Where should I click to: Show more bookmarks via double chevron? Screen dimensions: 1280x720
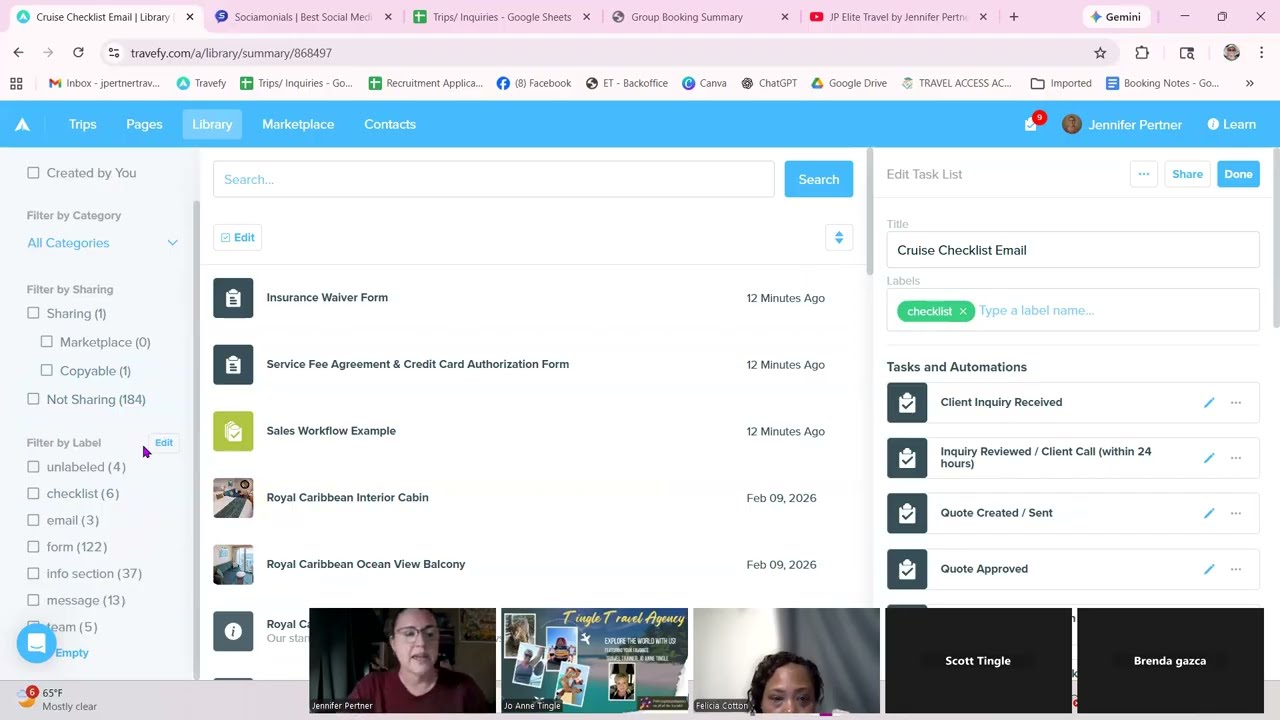click(1249, 83)
